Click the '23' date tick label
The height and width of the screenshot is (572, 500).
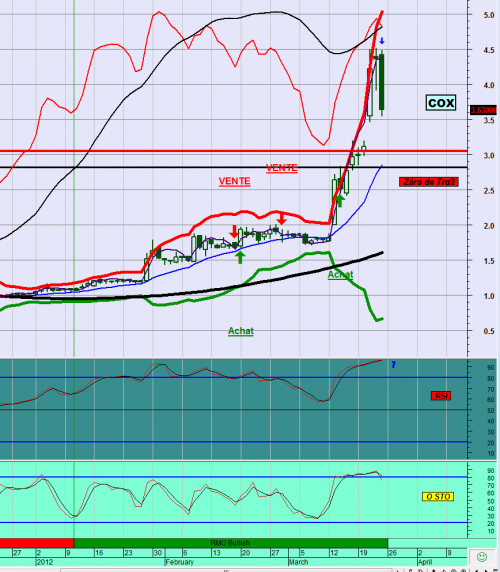(128, 553)
